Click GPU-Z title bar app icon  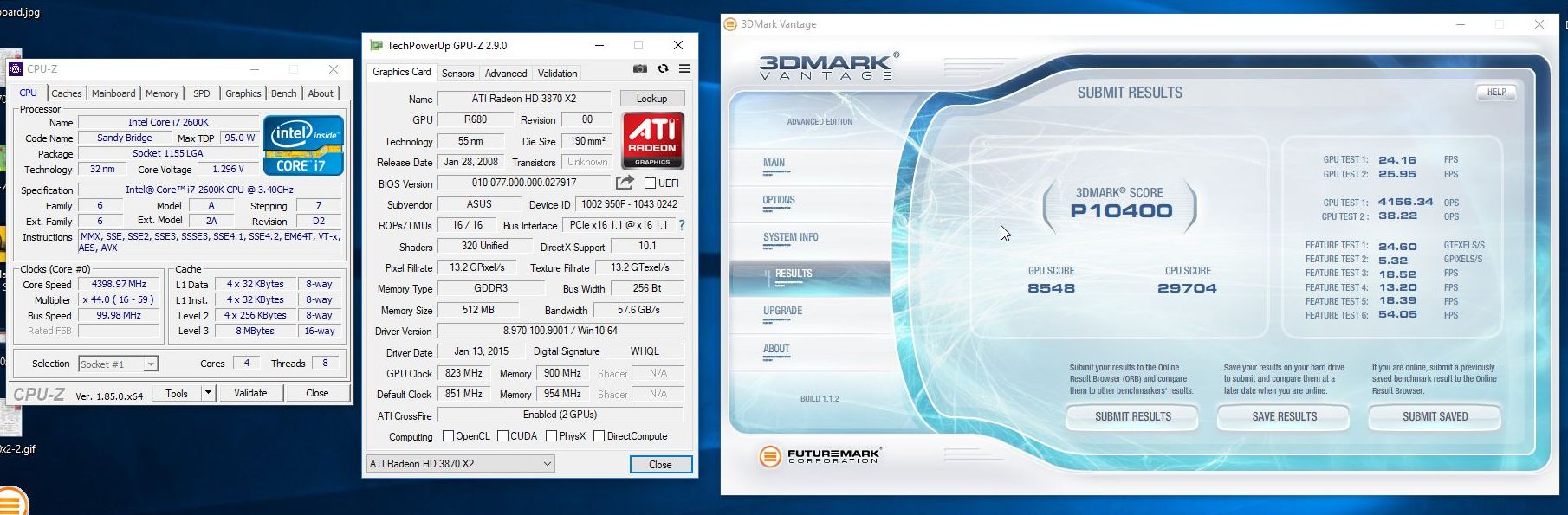click(x=376, y=45)
